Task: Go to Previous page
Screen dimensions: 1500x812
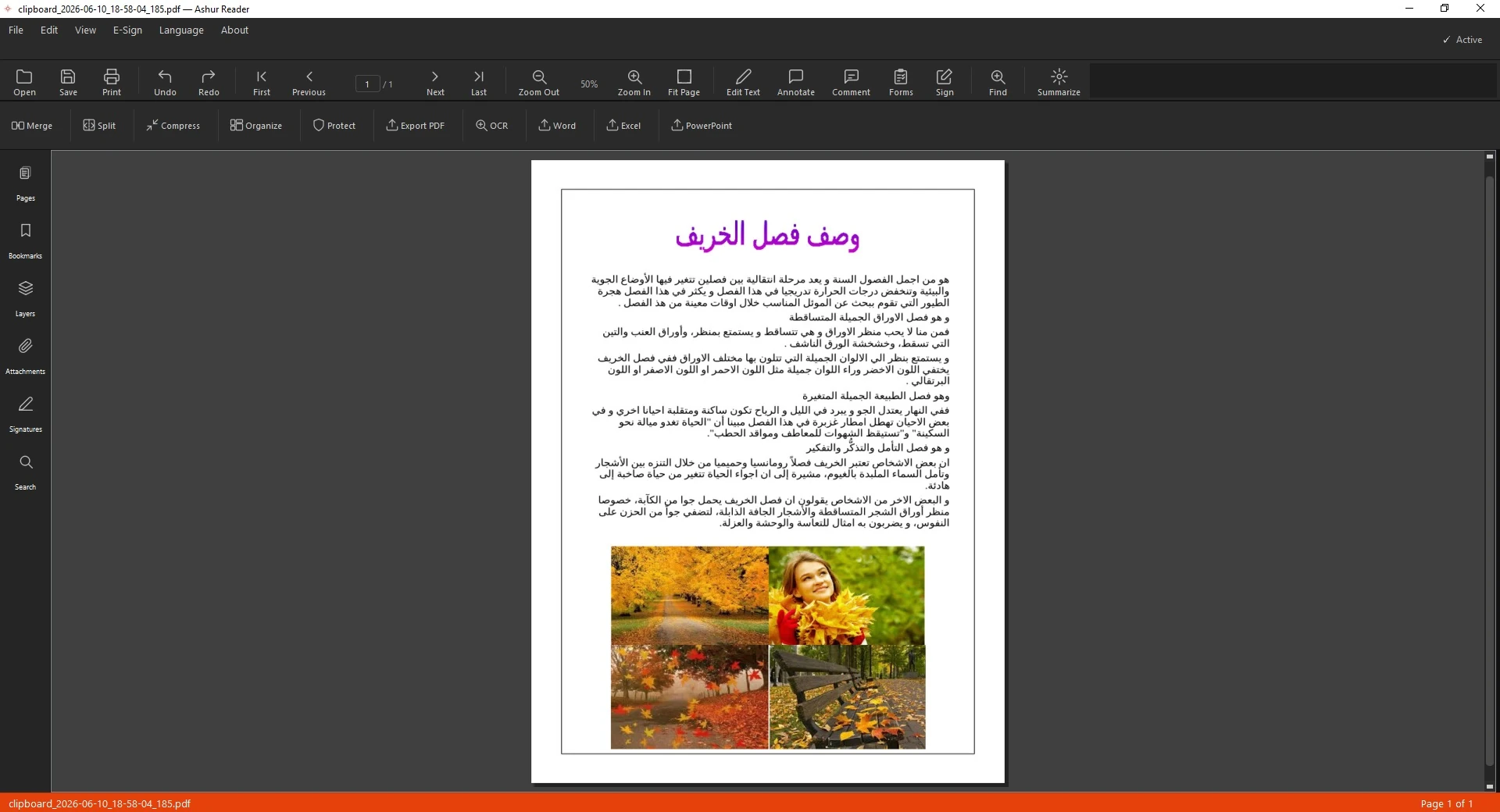Action: pos(309,82)
